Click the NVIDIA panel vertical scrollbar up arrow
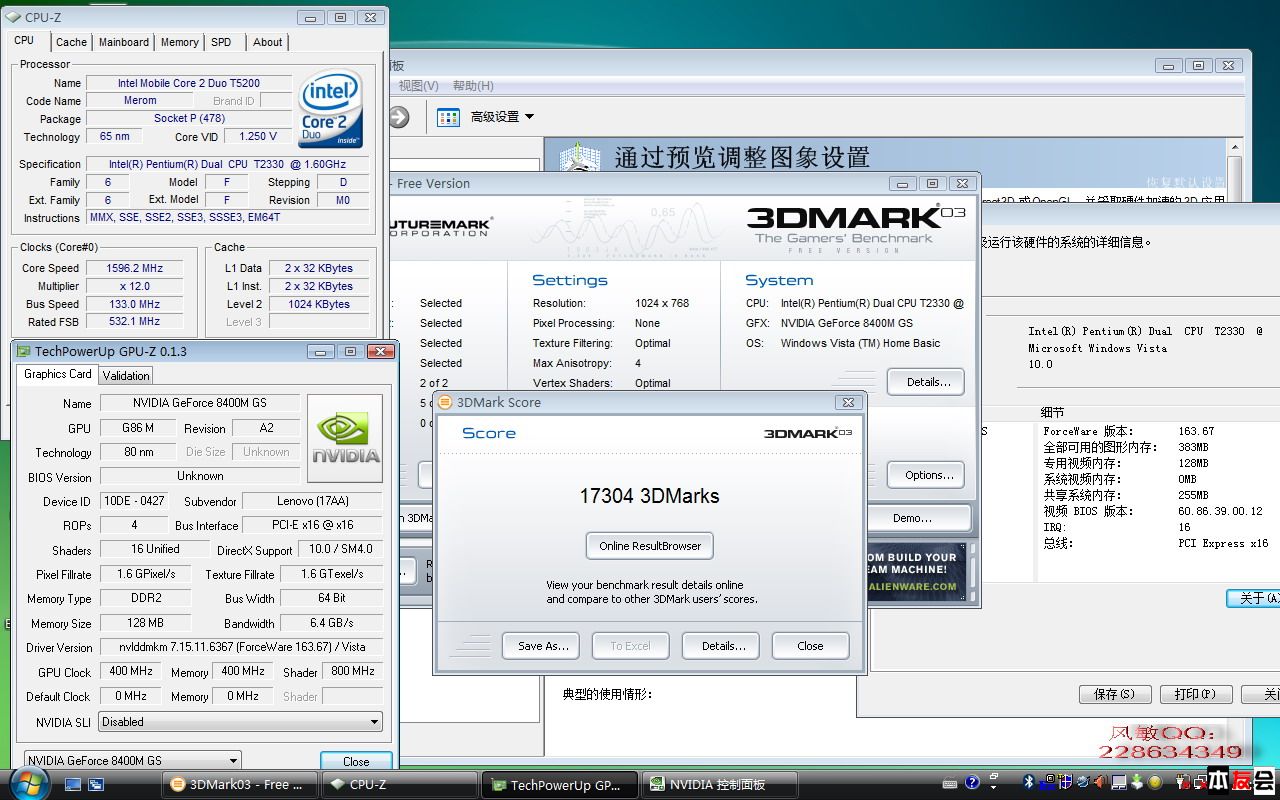Screen dimensions: 1280x800 1236,149
